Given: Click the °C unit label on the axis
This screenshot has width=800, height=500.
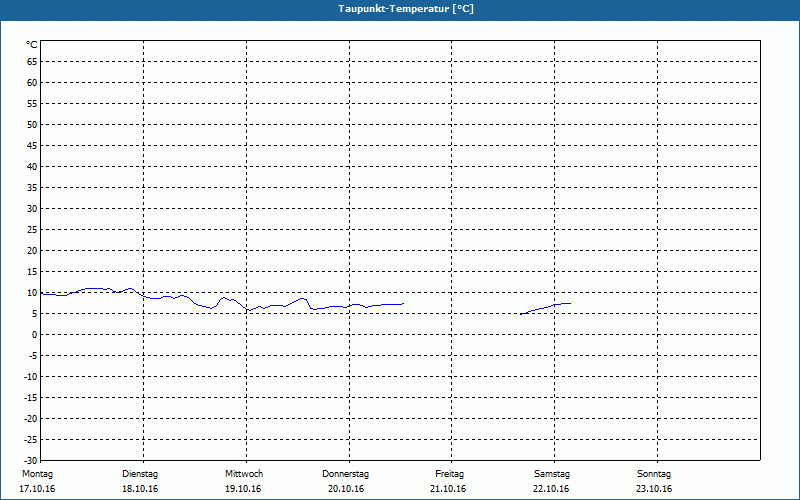Looking at the screenshot, I should pos(32,45).
